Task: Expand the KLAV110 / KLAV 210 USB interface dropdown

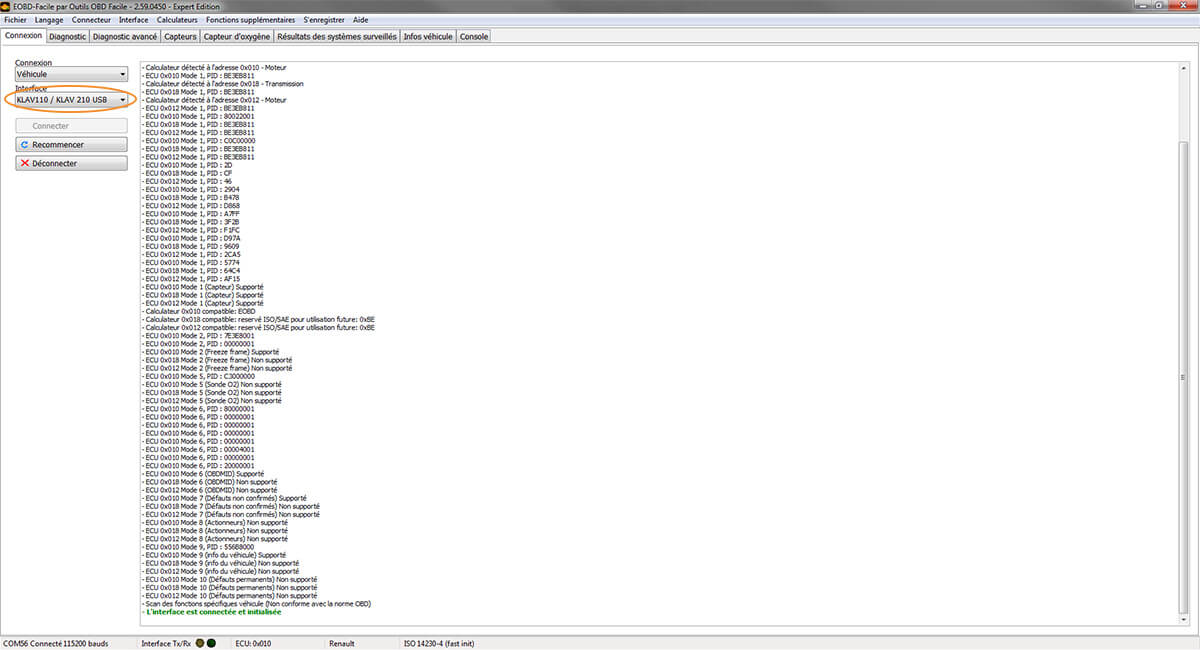Action: coord(72,99)
